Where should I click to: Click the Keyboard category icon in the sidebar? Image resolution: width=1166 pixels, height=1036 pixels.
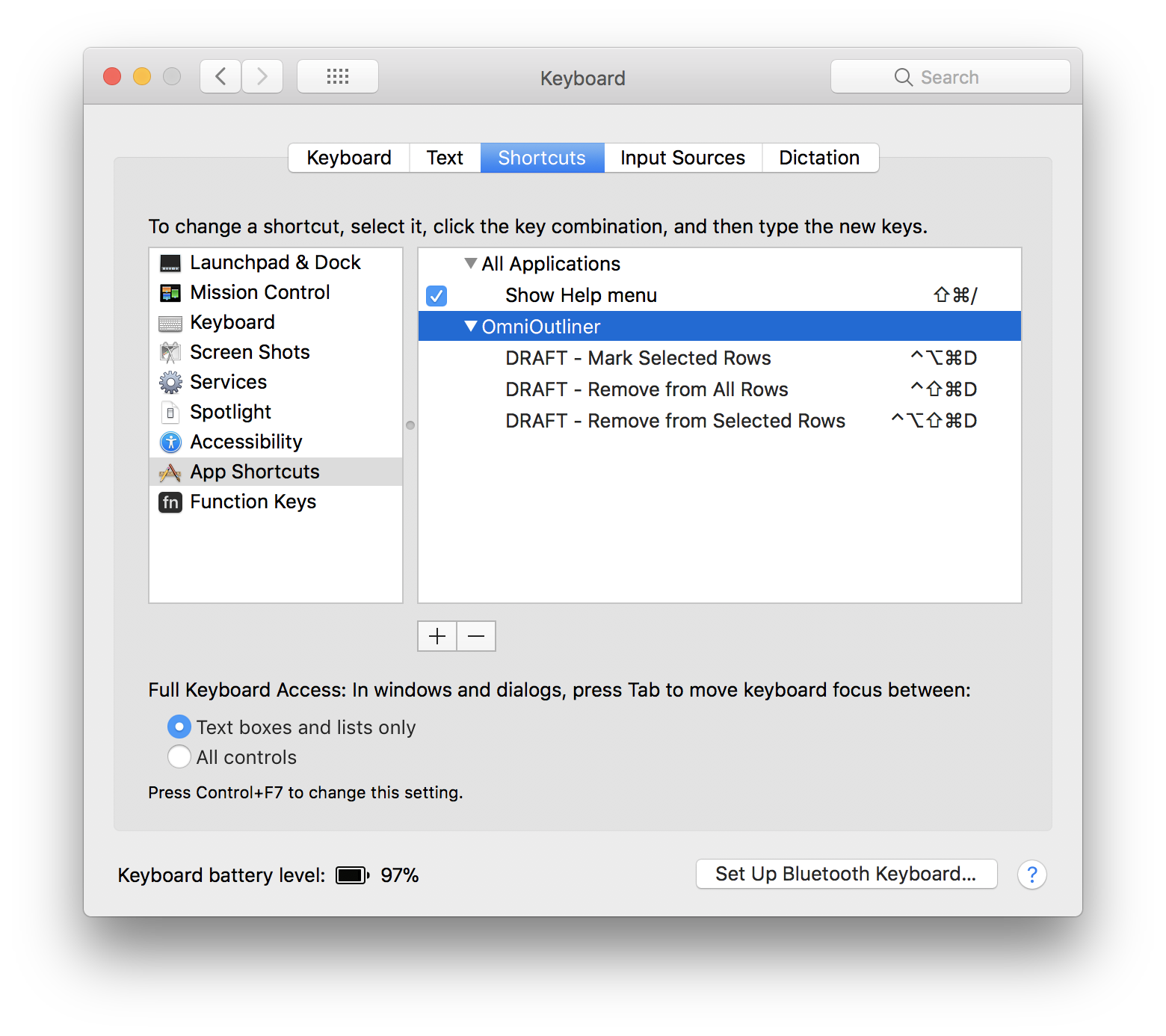click(x=170, y=323)
